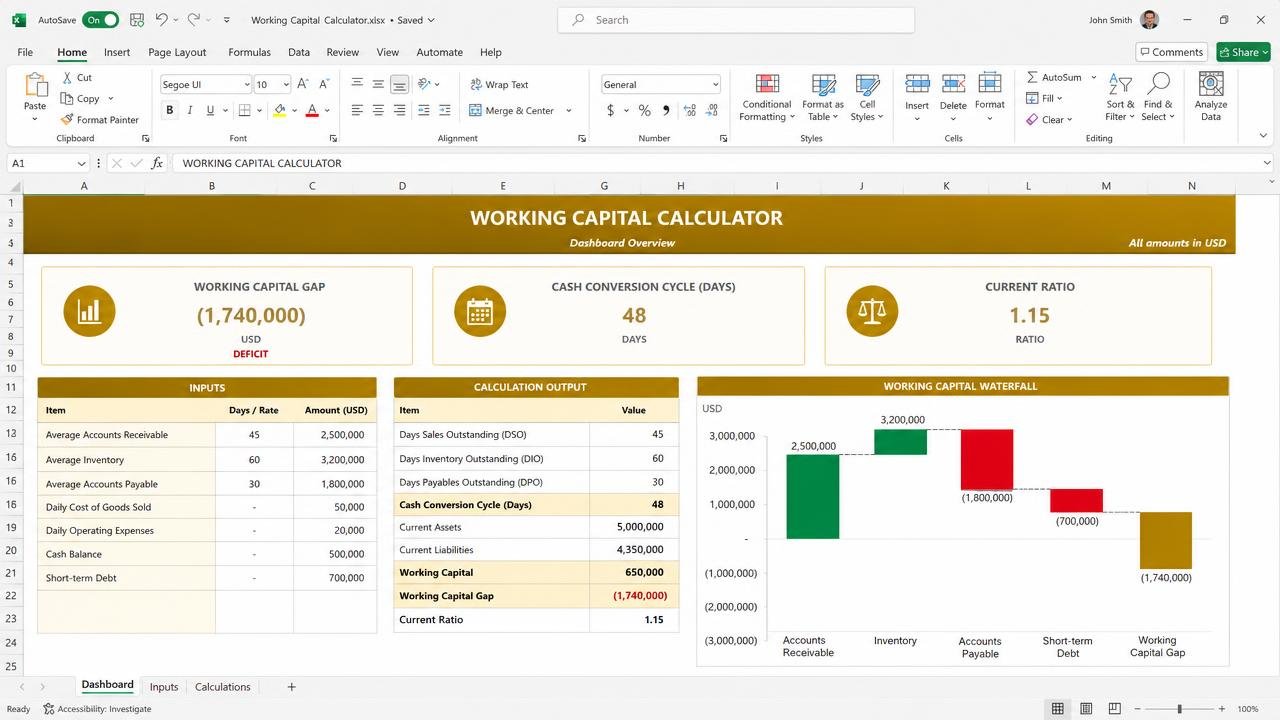This screenshot has width=1280, height=720.
Task: Click the Save icon in title bar
Action: 137,20
